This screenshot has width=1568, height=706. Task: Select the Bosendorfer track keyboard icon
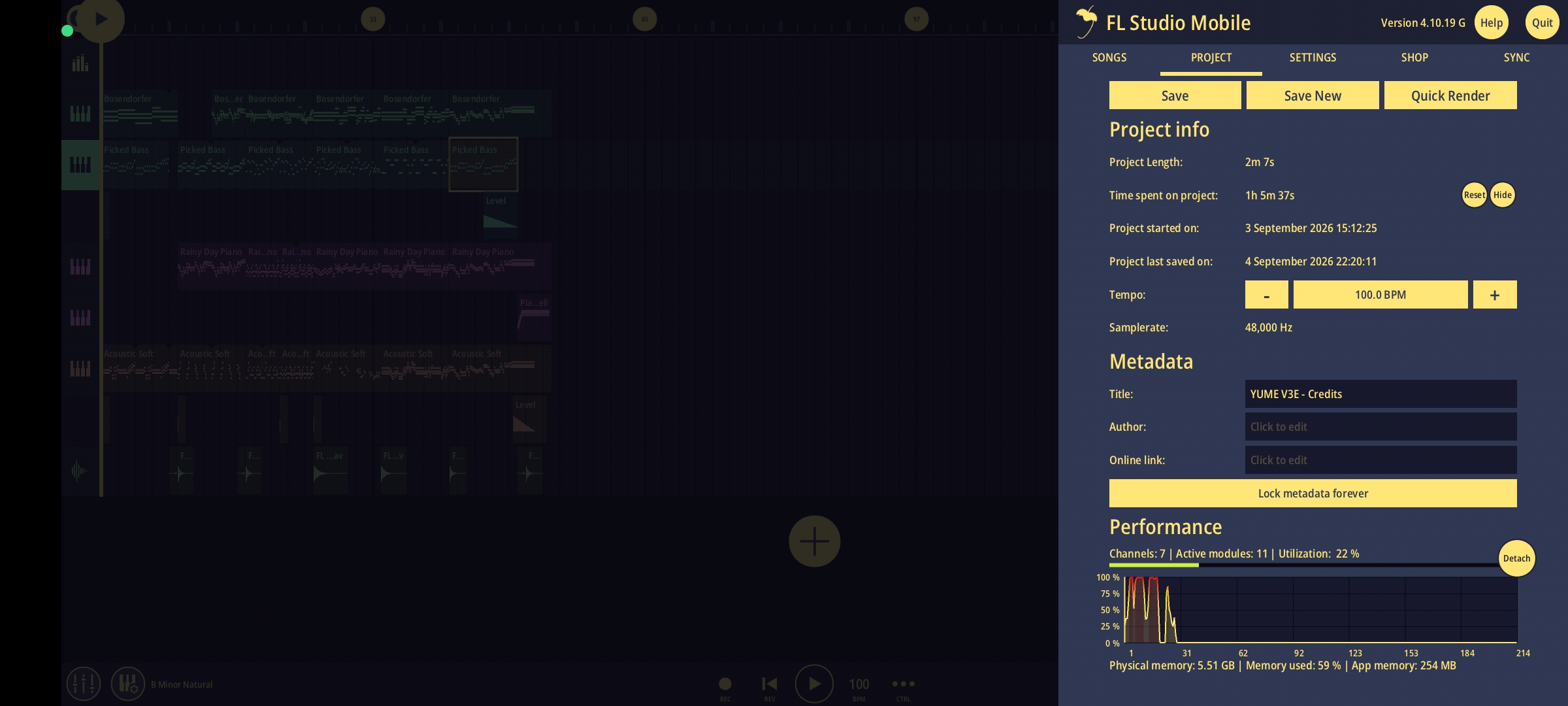tap(80, 114)
